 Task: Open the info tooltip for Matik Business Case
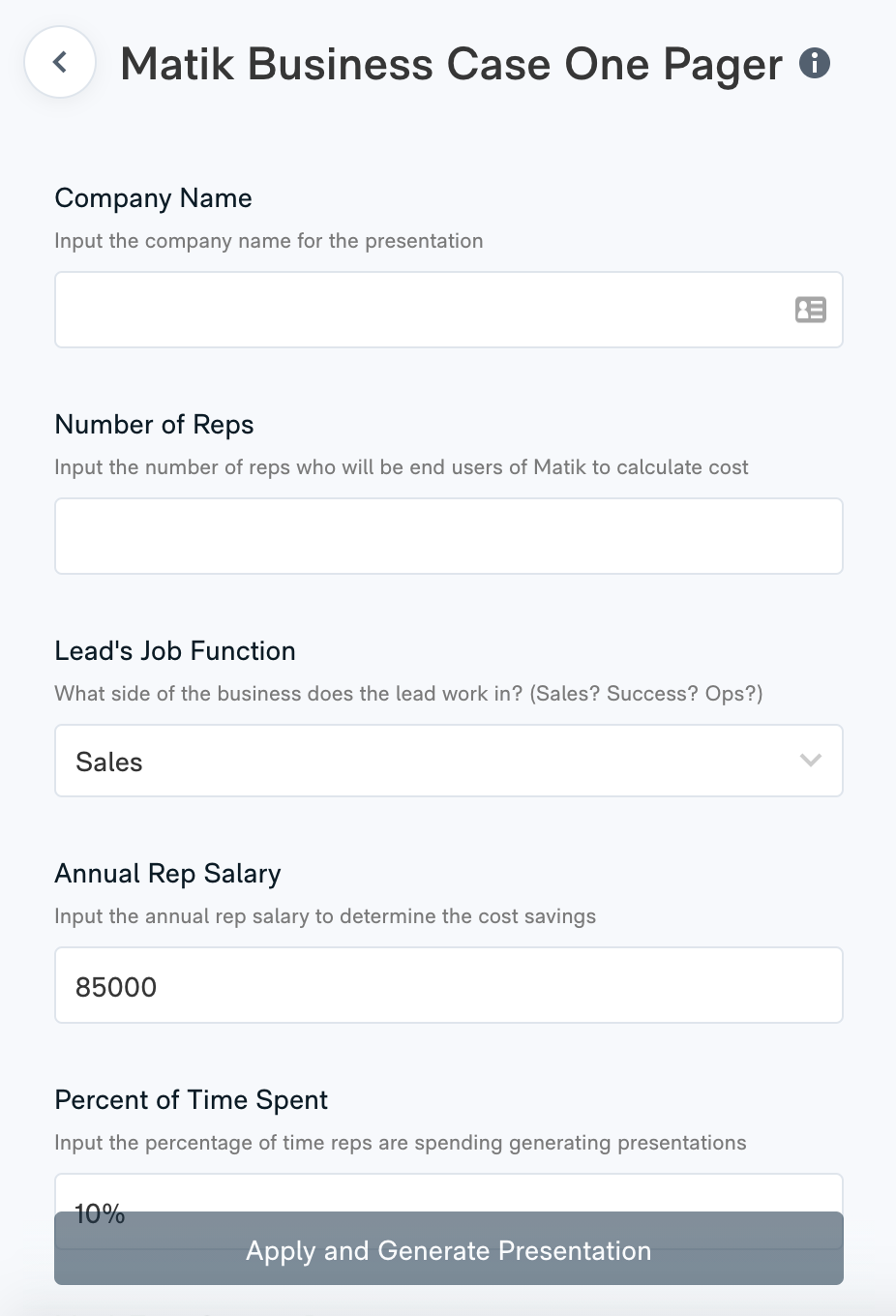[x=815, y=63]
